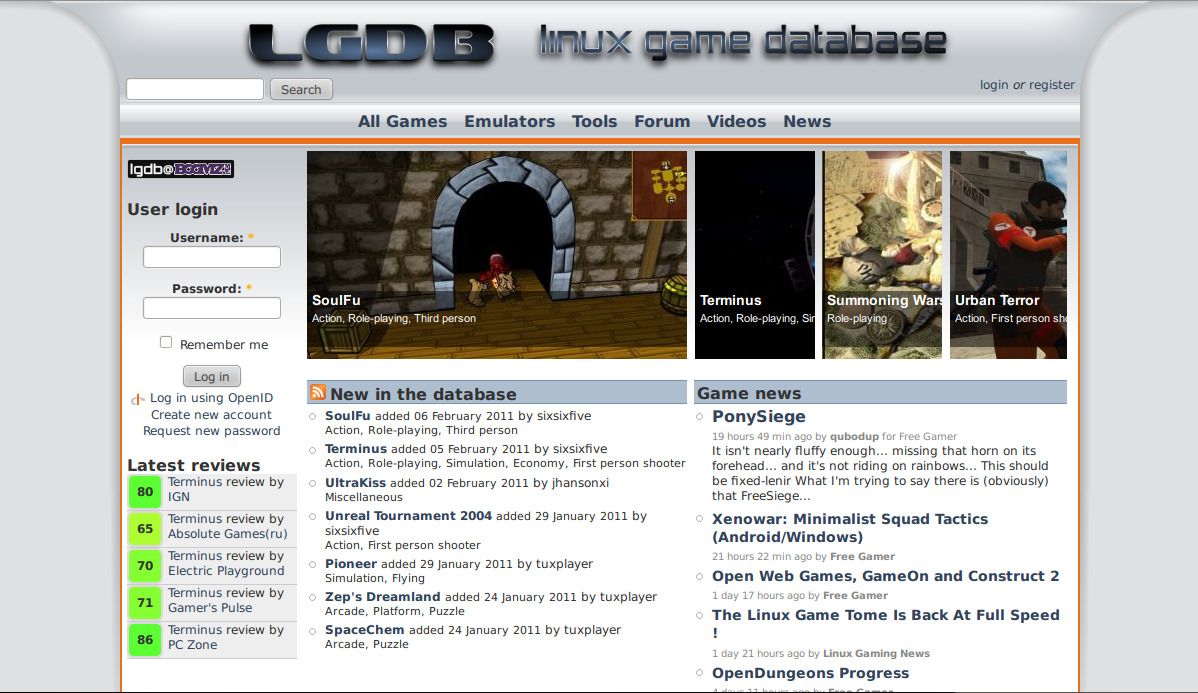Click the lgdb@BoomZ badge in the sidebar
The width and height of the screenshot is (1198, 693).
pyautogui.click(x=180, y=168)
